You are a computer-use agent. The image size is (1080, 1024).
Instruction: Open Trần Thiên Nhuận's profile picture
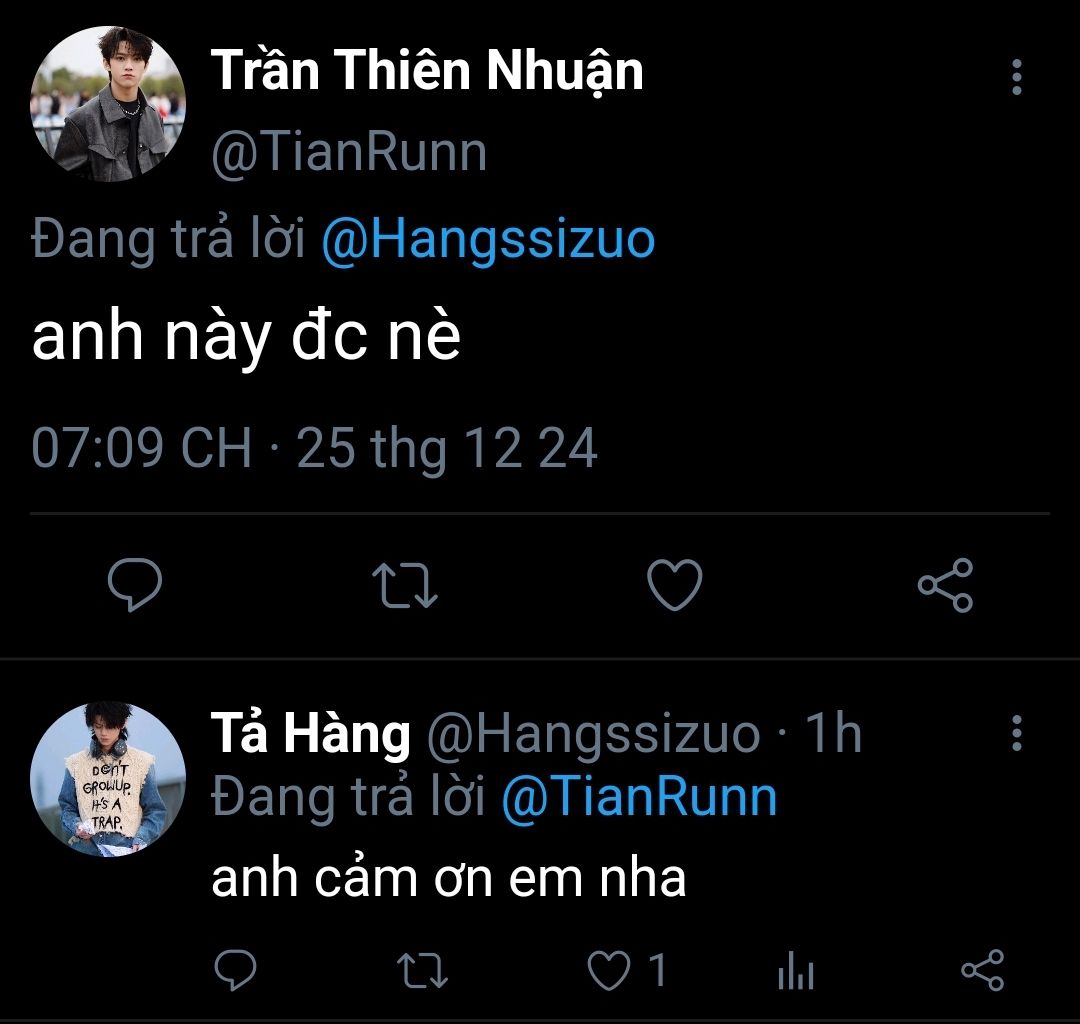108,104
